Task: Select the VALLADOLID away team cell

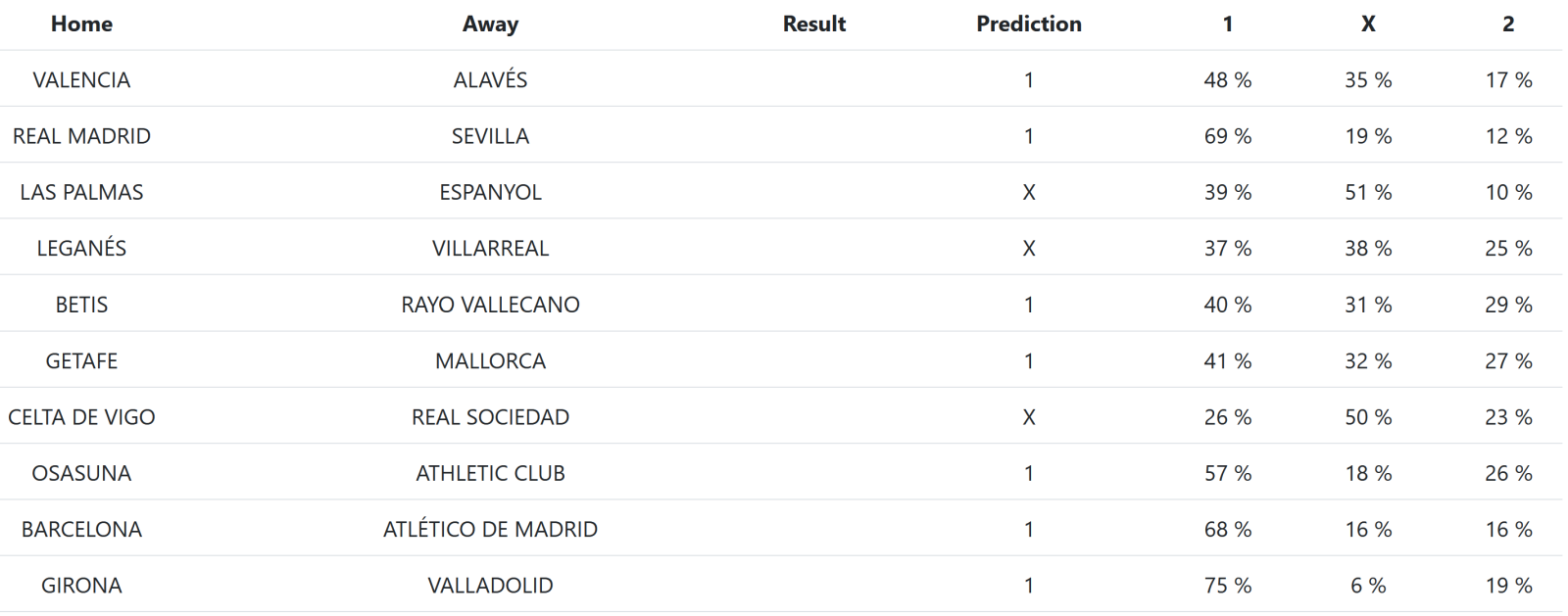Action: [x=490, y=586]
